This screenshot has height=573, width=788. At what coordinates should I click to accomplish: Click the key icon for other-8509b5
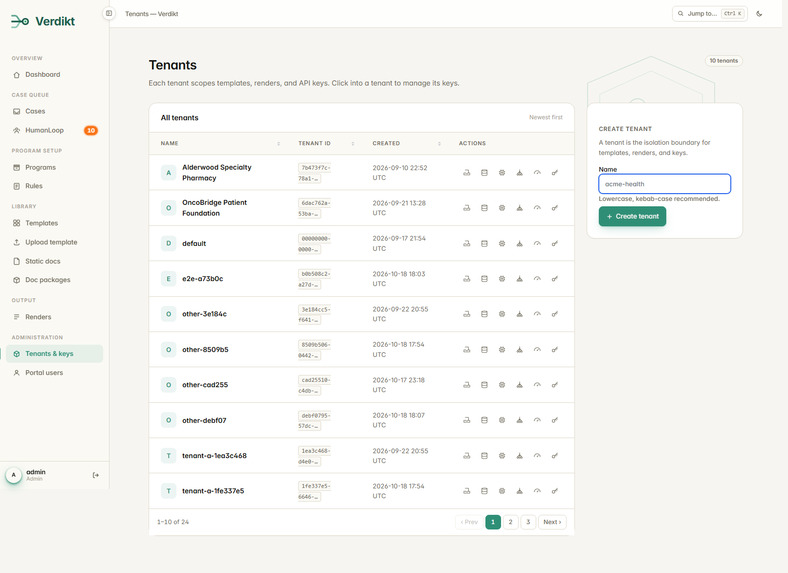554,350
